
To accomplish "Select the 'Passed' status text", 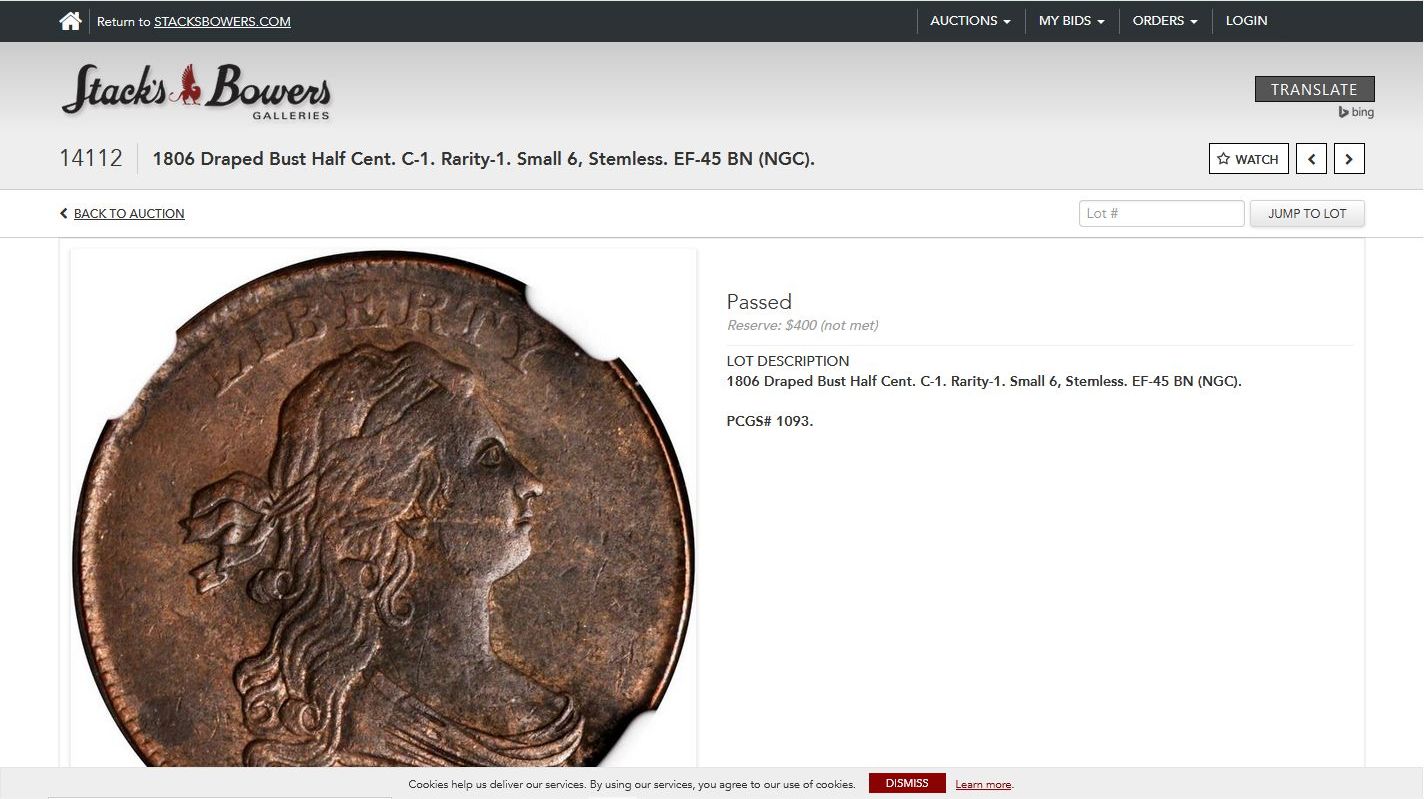I will (x=759, y=302).
